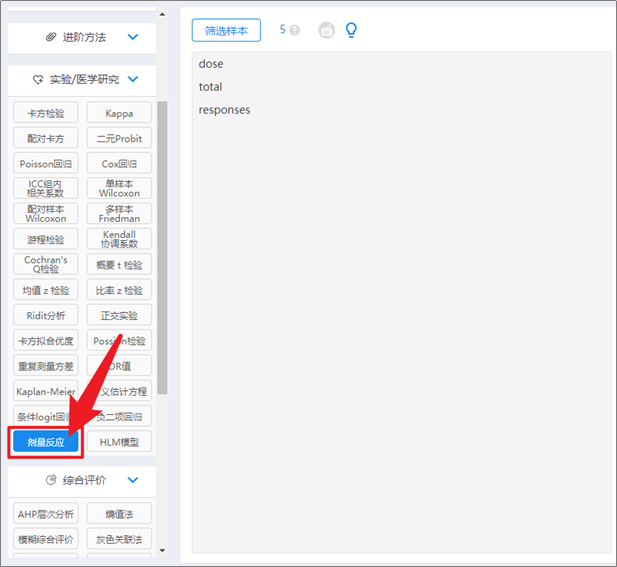Image resolution: width=617 pixels, height=567 pixels.
Task: Click the responses variable in the list
Action: (x=224, y=110)
